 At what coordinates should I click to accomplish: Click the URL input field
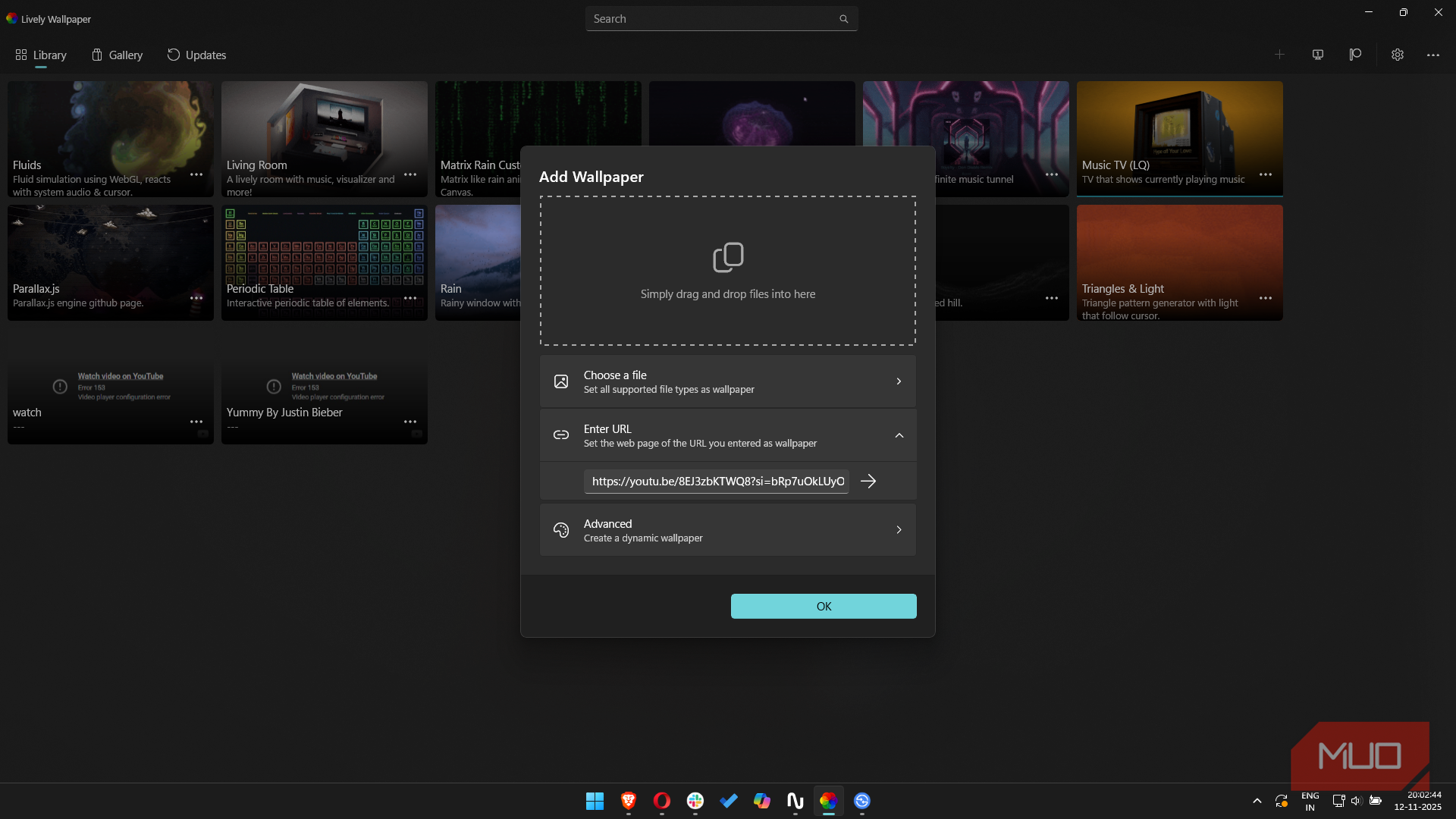tap(716, 482)
